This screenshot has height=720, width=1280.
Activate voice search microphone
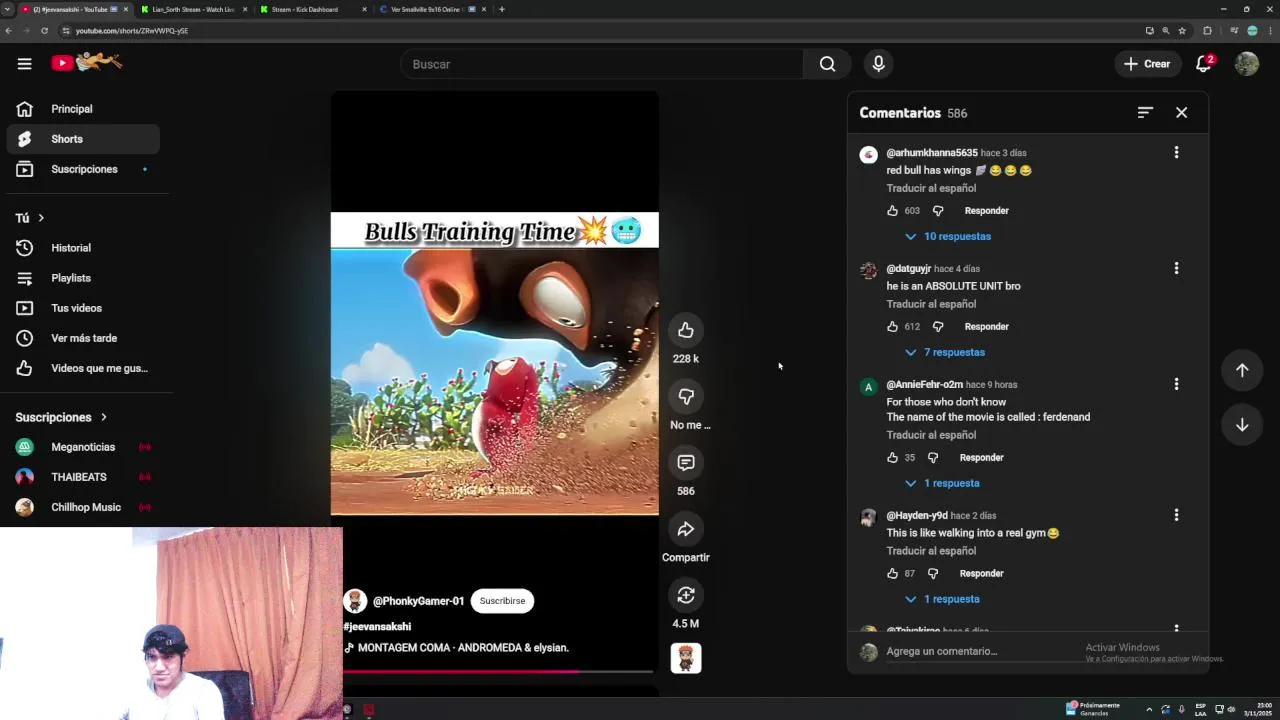[878, 64]
